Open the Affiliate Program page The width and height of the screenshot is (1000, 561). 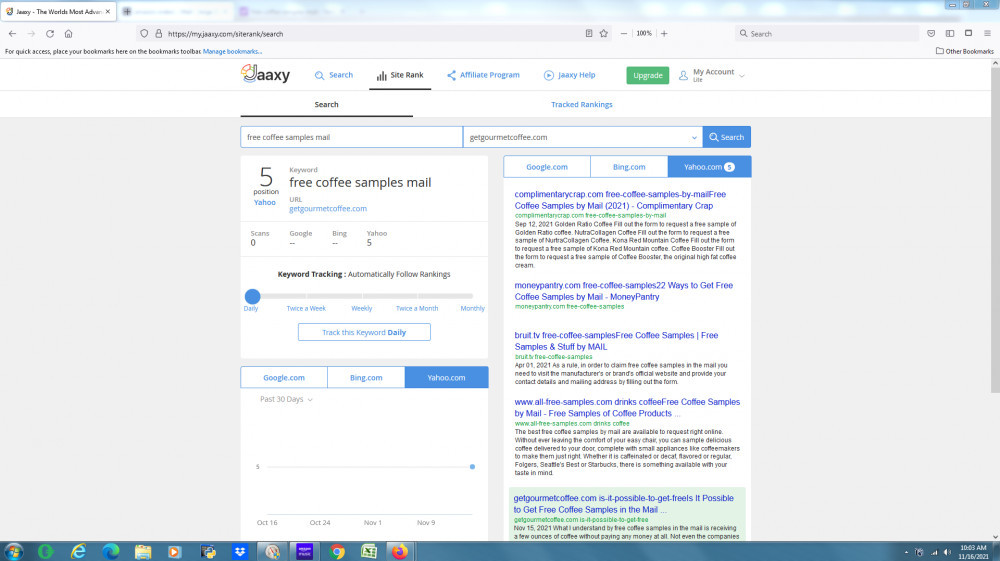pyautogui.click(x=483, y=75)
